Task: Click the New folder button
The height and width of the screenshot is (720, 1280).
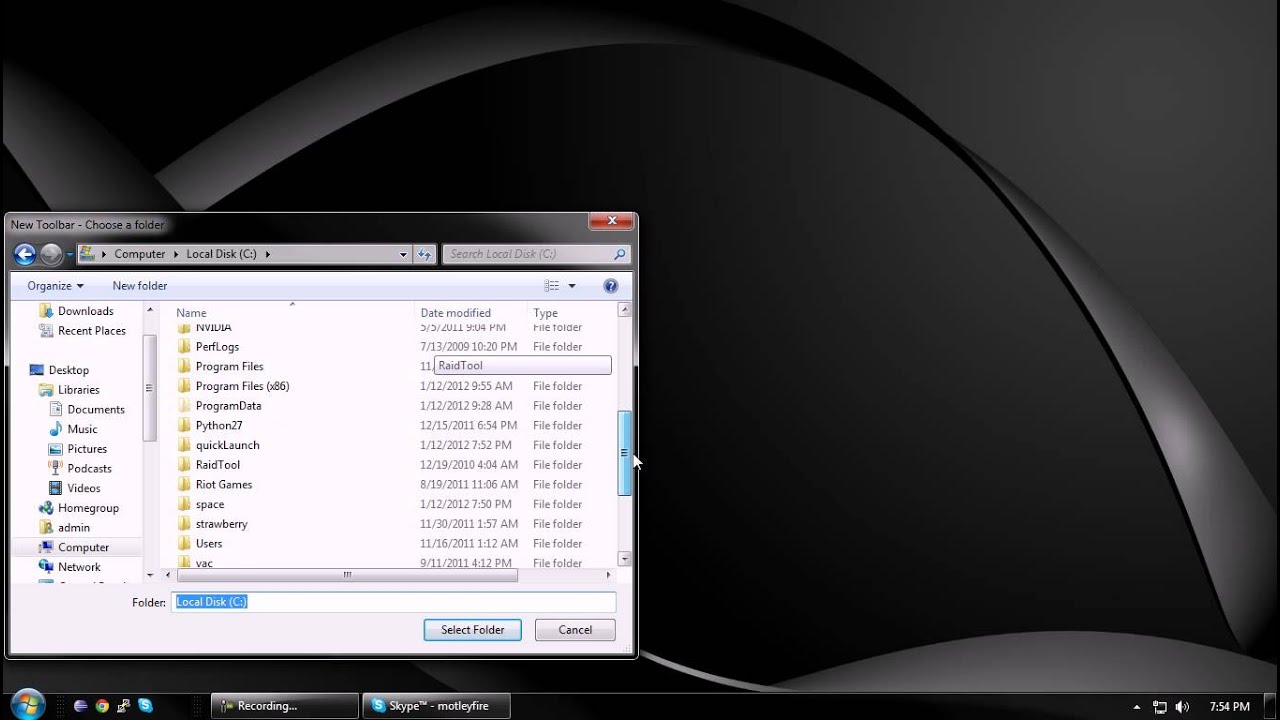Action: [140, 286]
